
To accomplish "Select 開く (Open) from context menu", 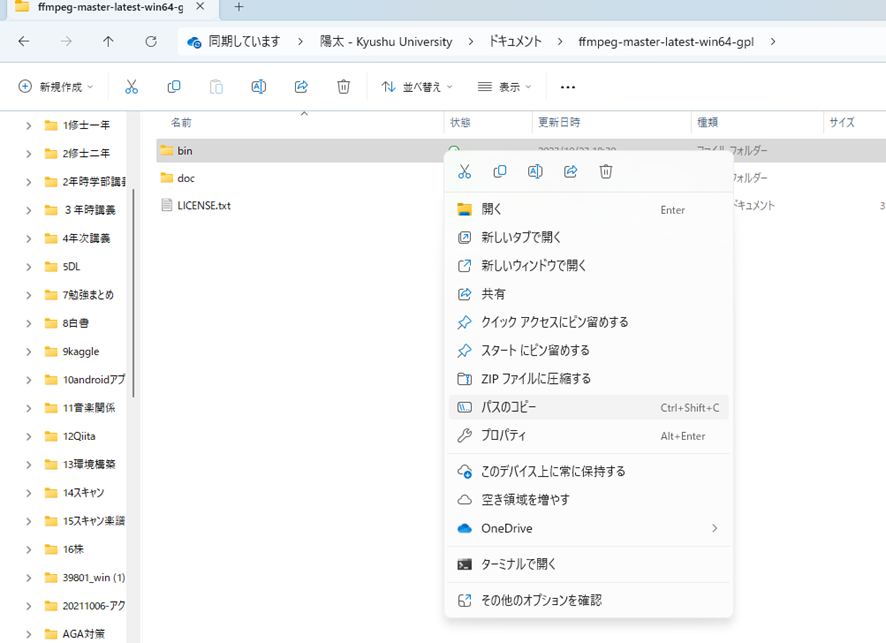I will click(588, 210).
